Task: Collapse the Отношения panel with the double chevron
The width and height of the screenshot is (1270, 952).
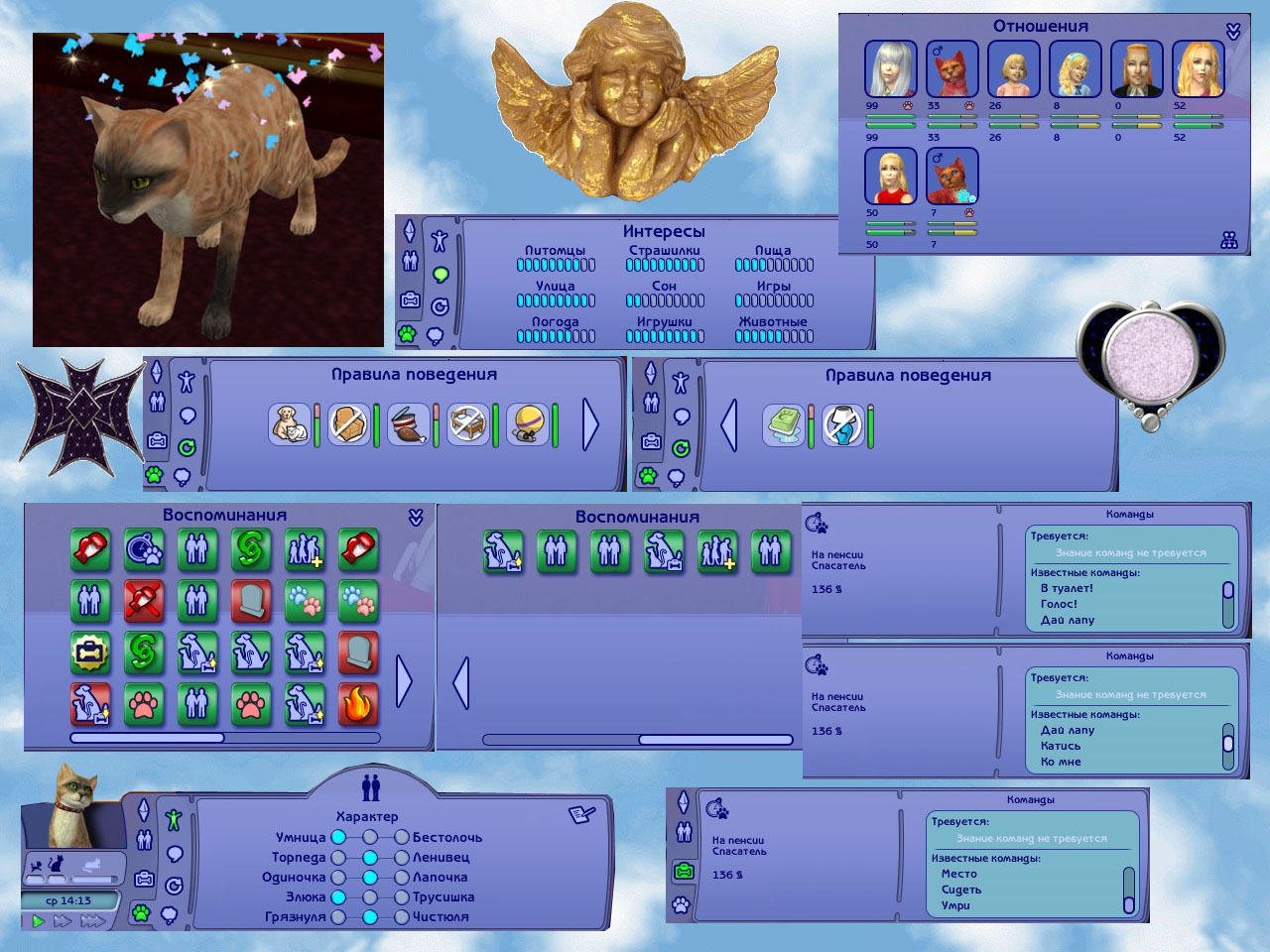Action: click(1233, 32)
